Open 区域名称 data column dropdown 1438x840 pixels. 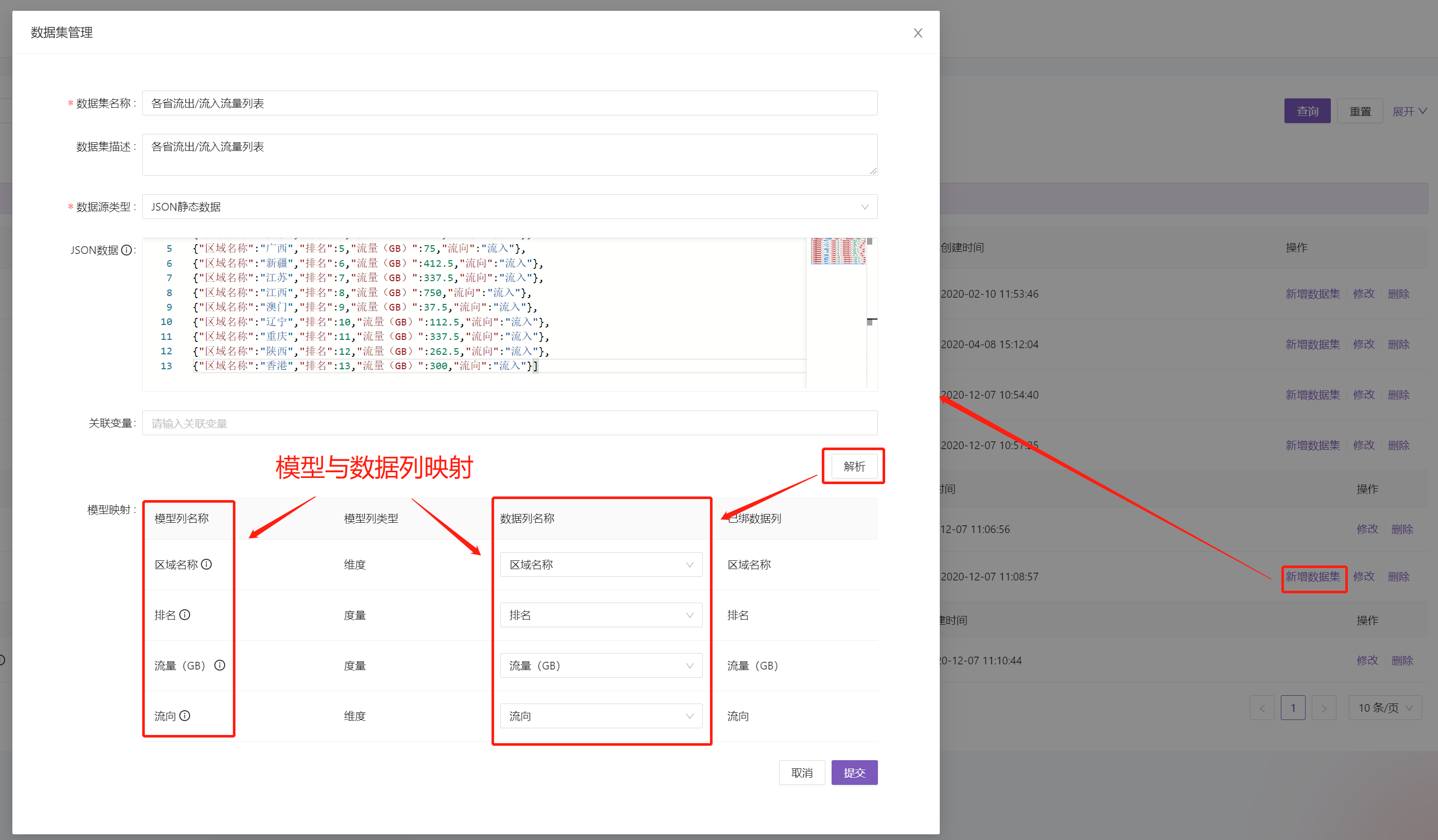tap(601, 564)
